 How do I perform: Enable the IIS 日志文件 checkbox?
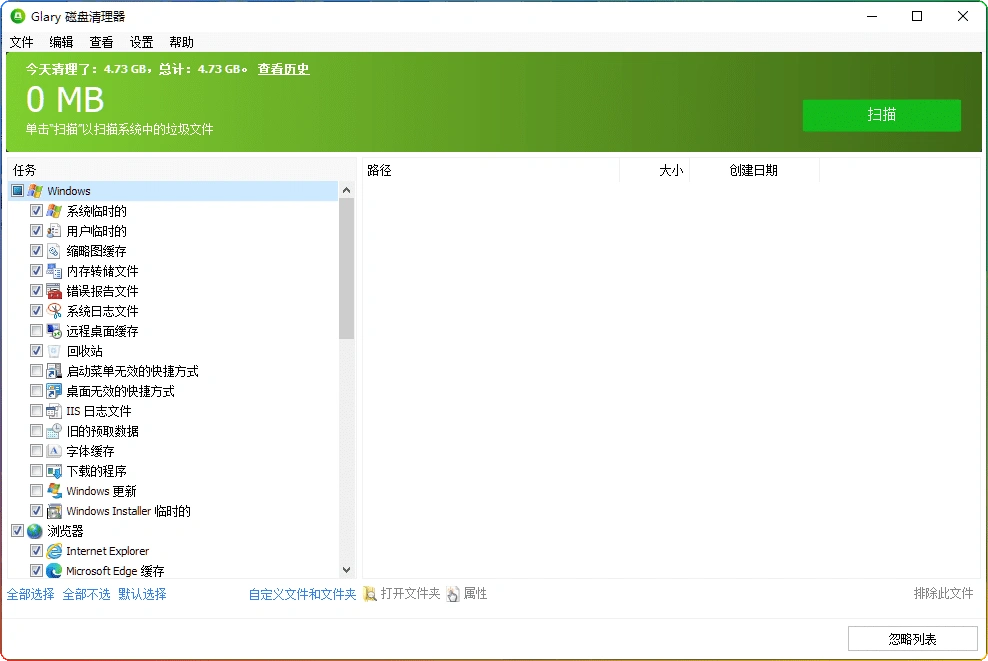click(x=35, y=411)
